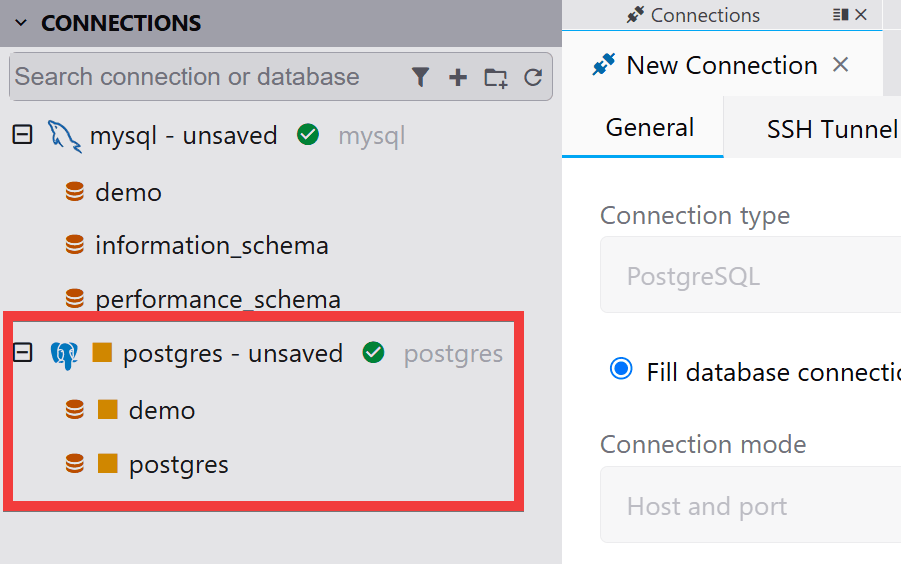Close the New Connection tab
The height and width of the screenshot is (564, 901).
pos(841,64)
